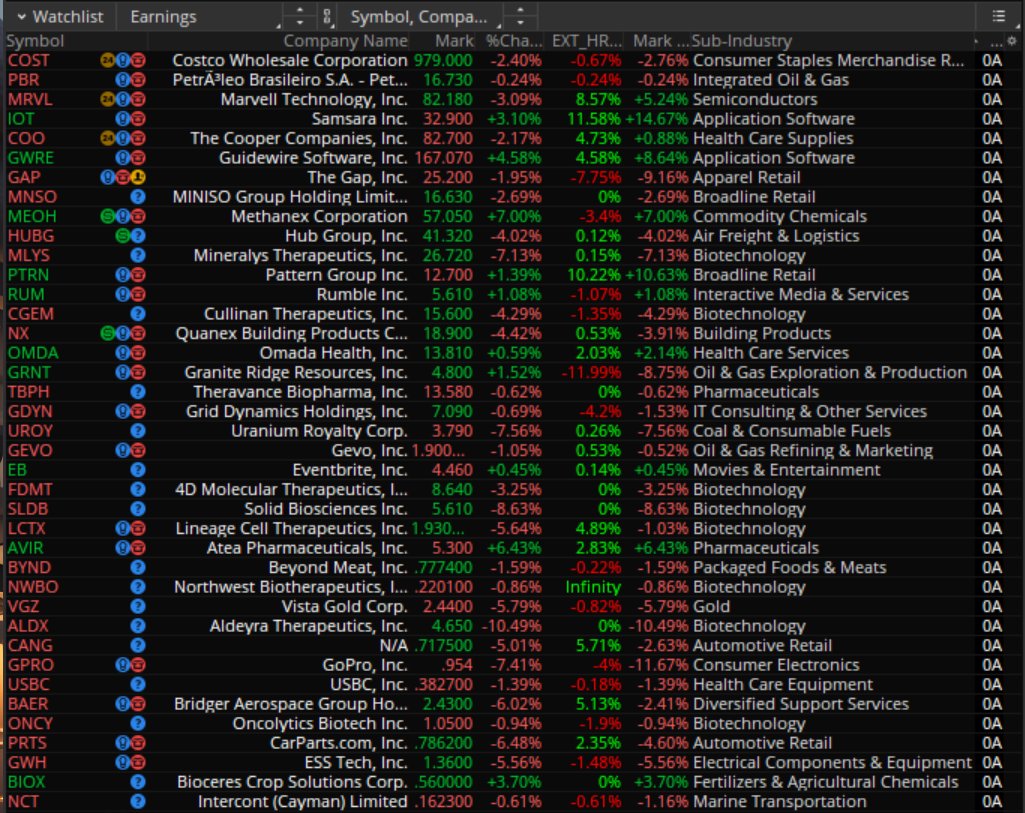Click the -11.99% EXT_HR value for GRNT
This screenshot has height=813, width=1025.
tap(592, 373)
